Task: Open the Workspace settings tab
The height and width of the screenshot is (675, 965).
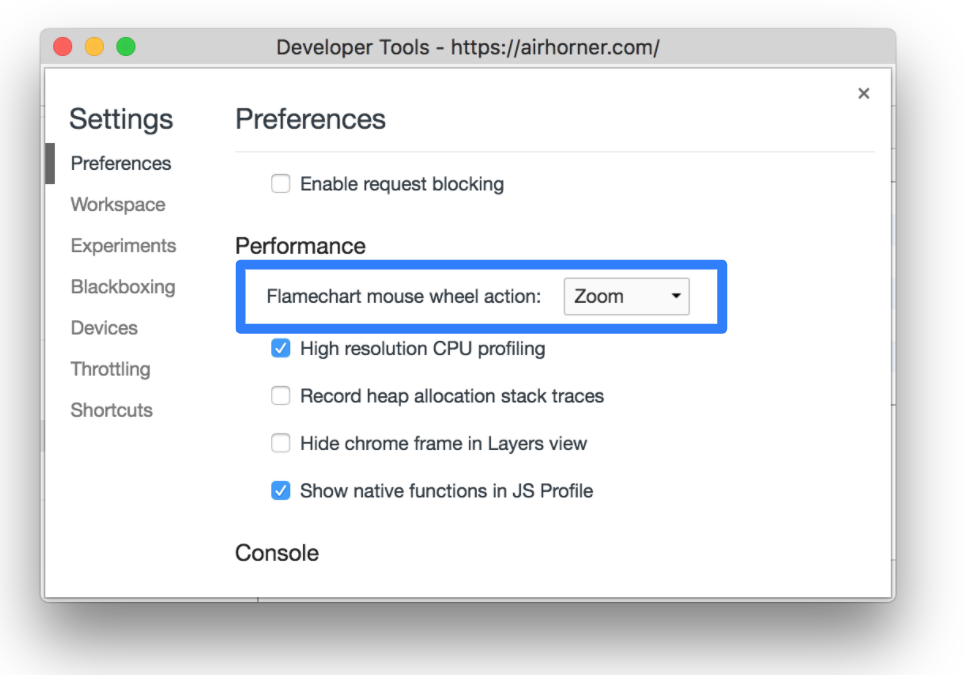Action: [x=118, y=204]
